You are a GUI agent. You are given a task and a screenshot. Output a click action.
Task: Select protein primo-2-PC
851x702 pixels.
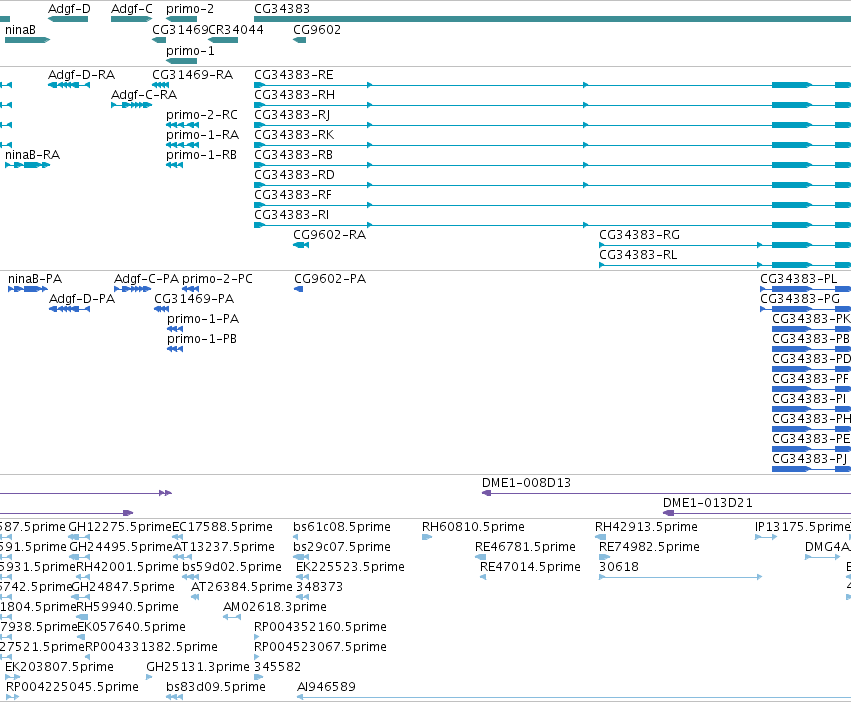pyautogui.click(x=217, y=279)
